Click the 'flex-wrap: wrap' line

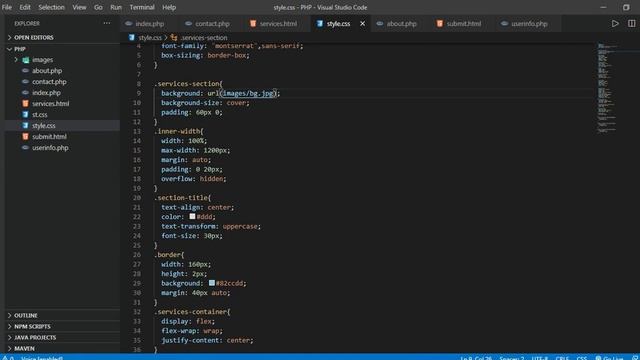(192, 331)
